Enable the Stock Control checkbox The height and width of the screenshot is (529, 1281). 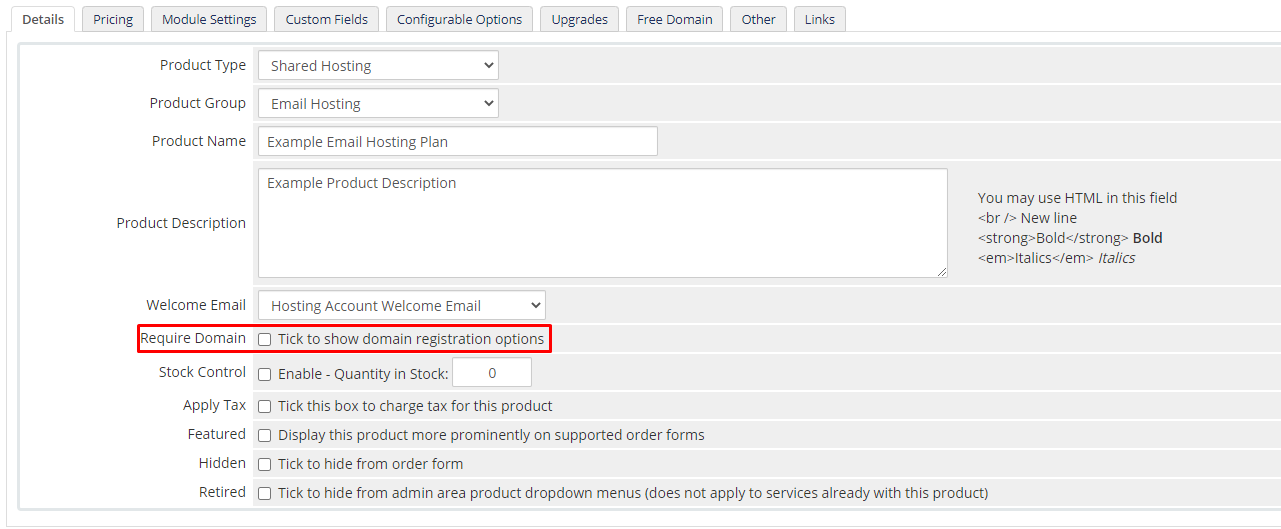(265, 375)
